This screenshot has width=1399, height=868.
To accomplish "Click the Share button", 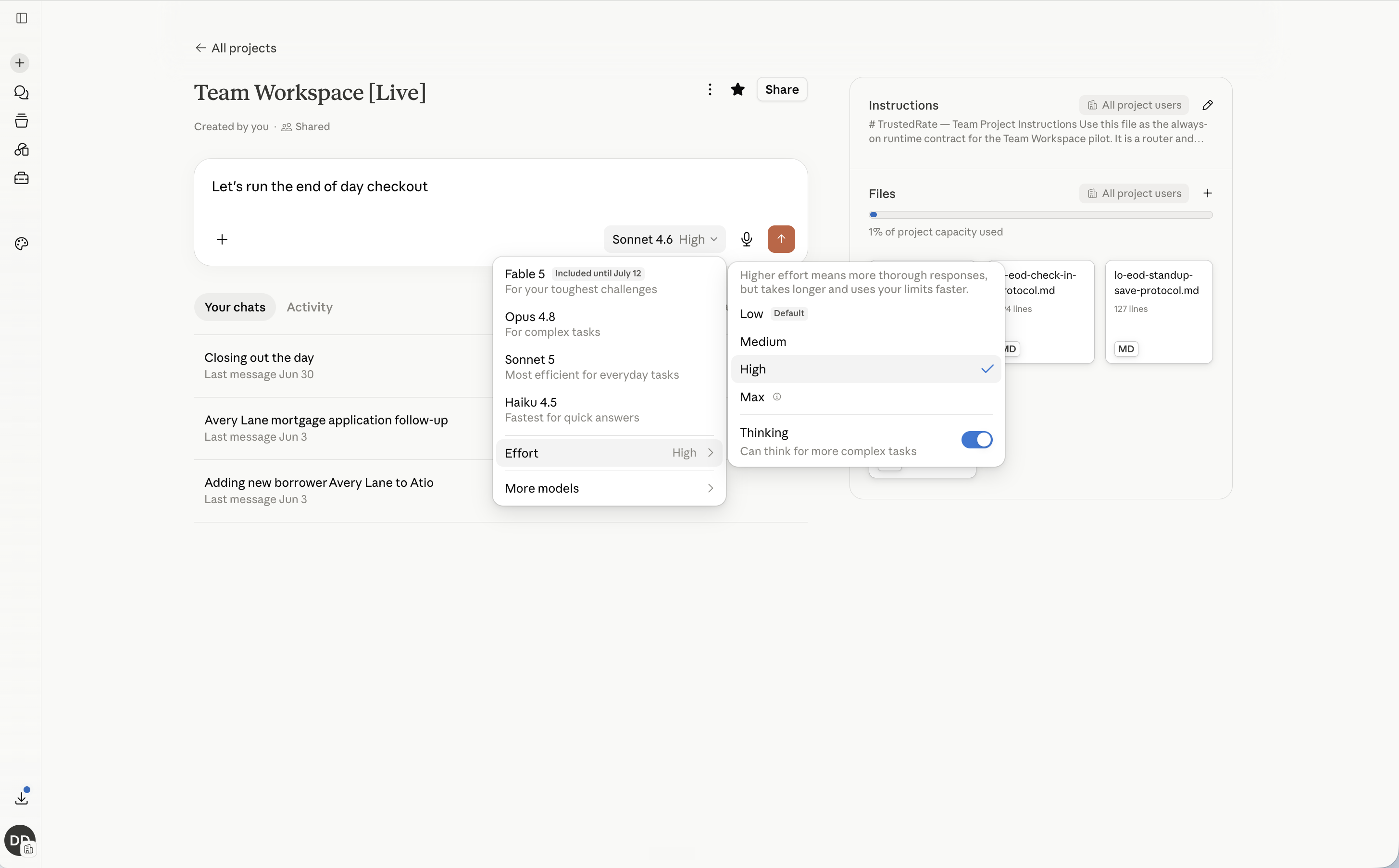I will 781,89.
